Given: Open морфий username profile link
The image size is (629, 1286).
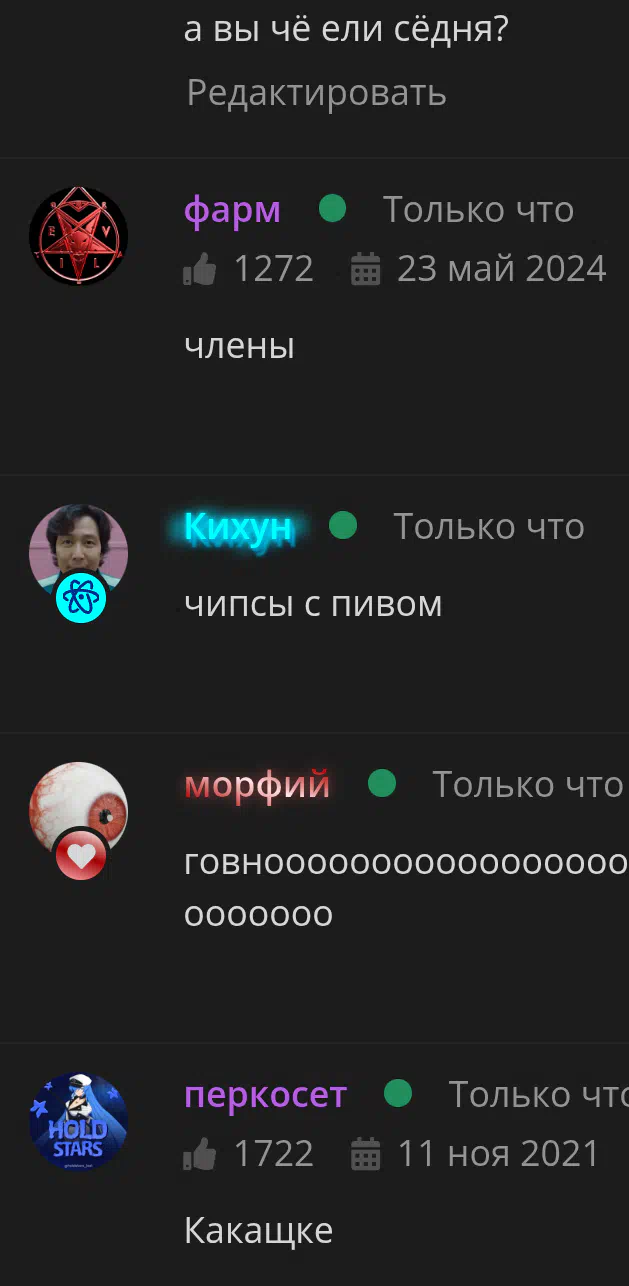Looking at the screenshot, I should tap(257, 786).
